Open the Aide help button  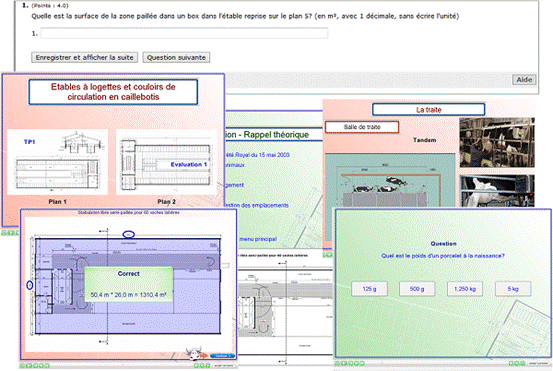pyautogui.click(x=524, y=80)
